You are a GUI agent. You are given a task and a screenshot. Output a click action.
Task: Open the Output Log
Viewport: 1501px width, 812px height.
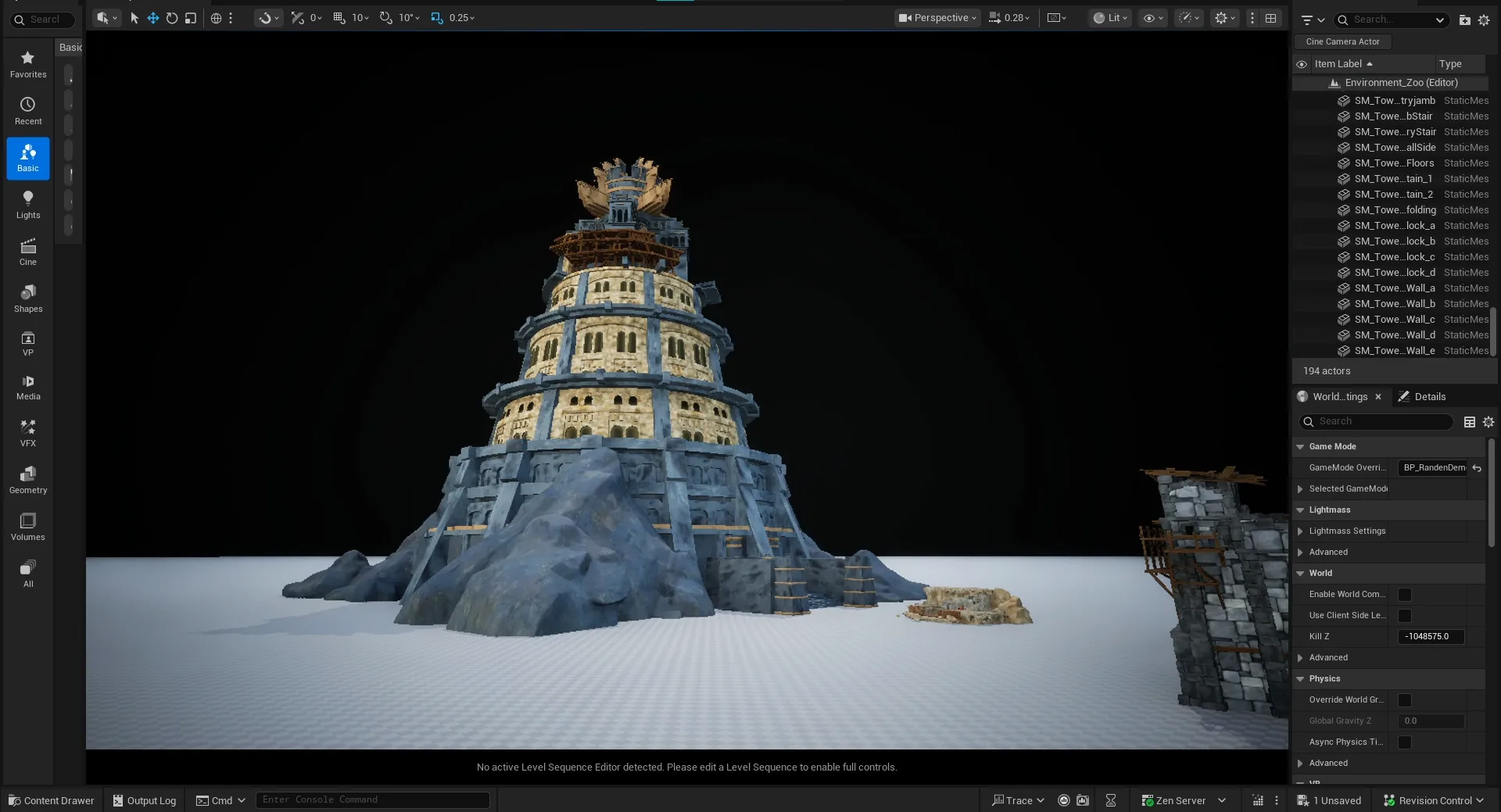click(x=144, y=800)
